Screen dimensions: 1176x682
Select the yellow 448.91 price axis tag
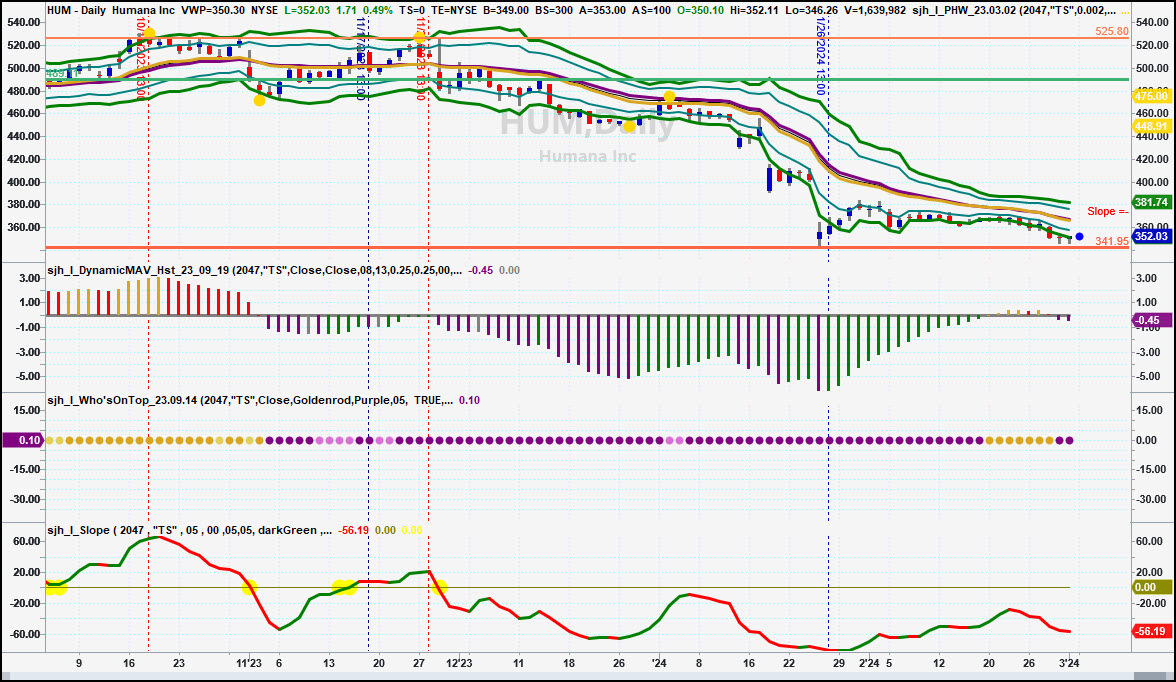[x=1151, y=126]
